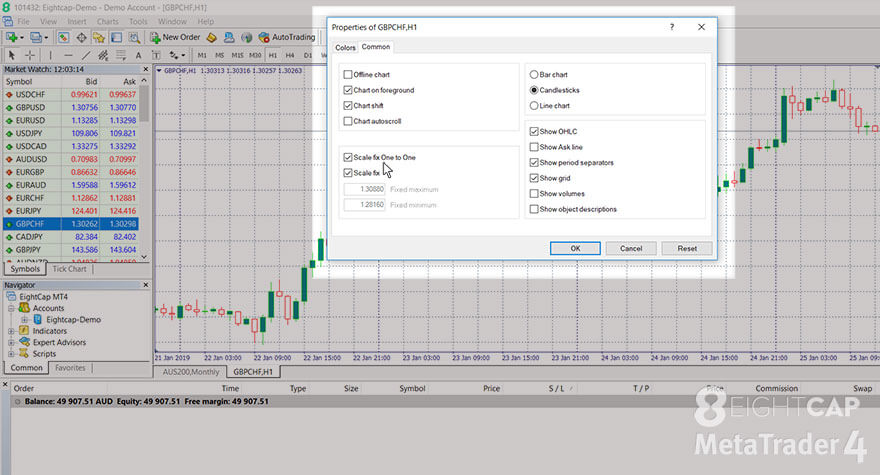Select the Text 'A' drawing tool
Image resolution: width=880 pixels, height=475 pixels.
click(x=138, y=55)
